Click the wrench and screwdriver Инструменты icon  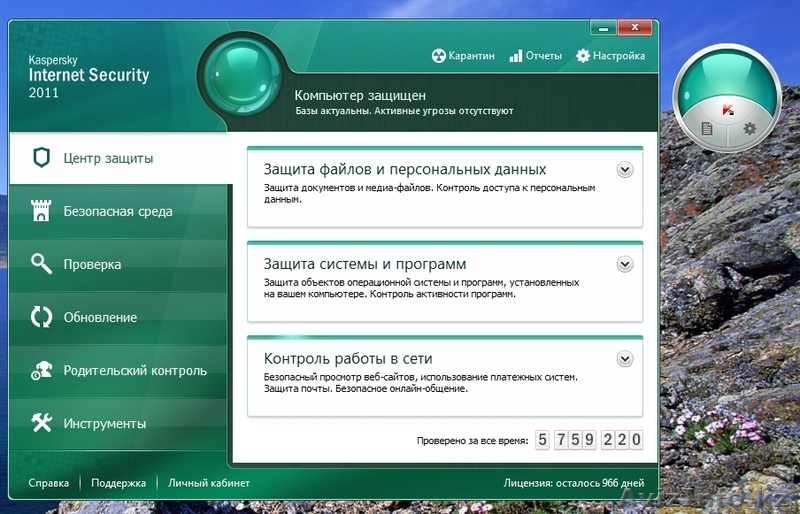coord(41,423)
